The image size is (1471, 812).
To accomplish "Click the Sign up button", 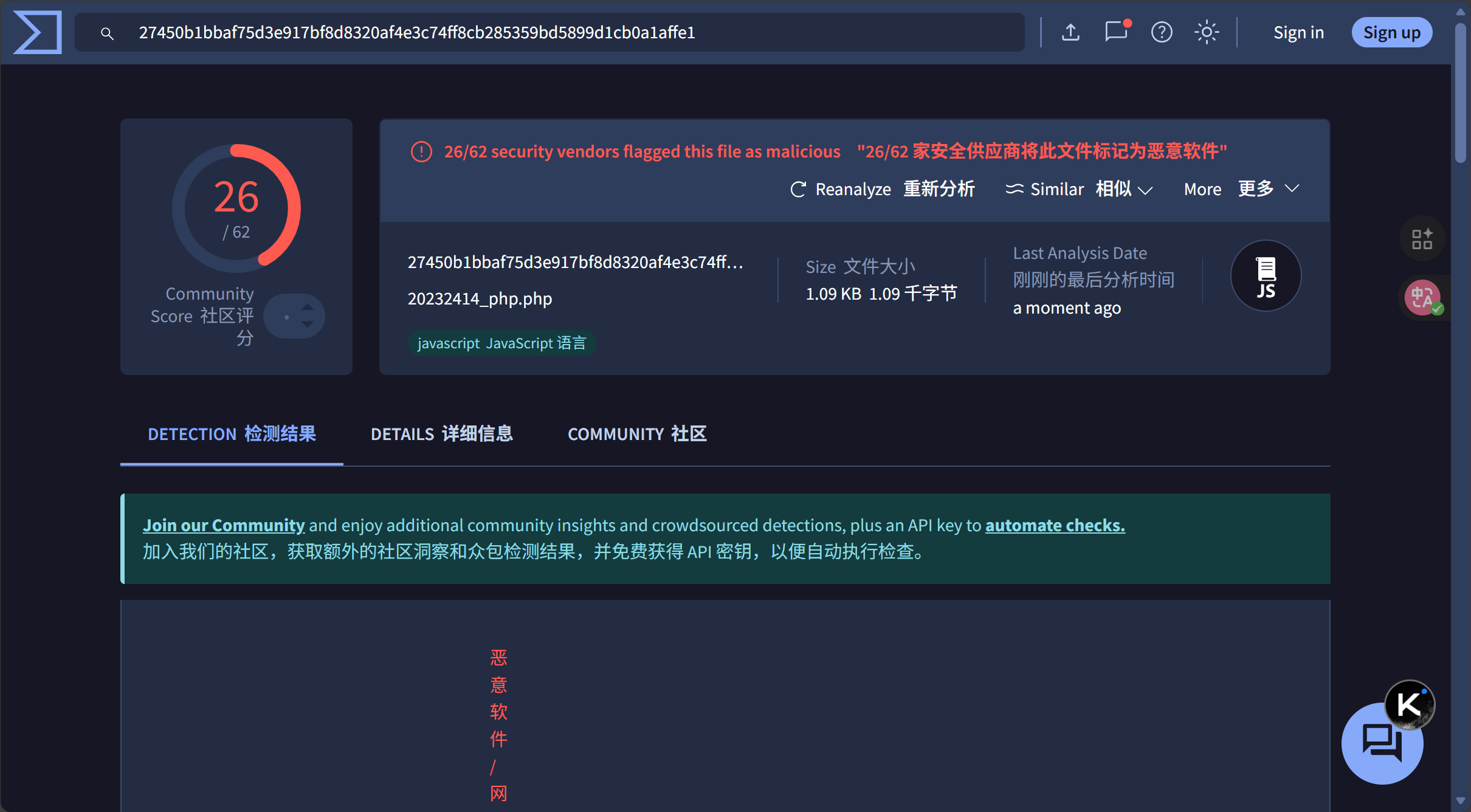I will click(x=1391, y=32).
